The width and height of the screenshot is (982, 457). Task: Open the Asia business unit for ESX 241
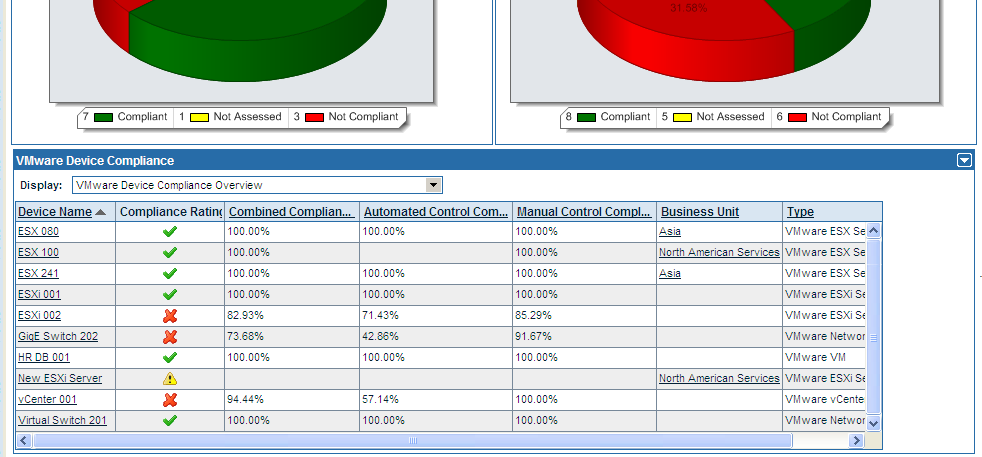click(670, 274)
